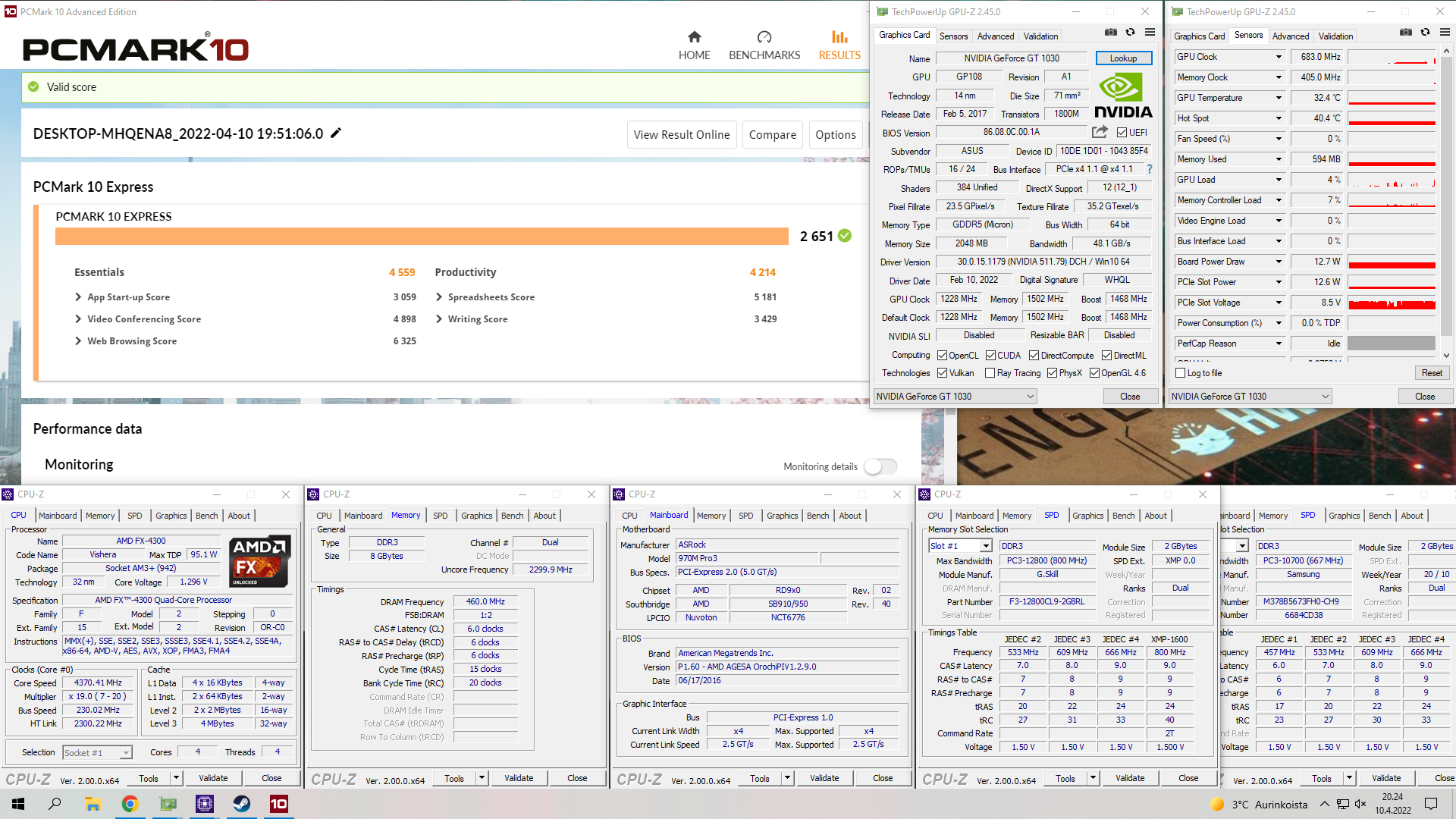This screenshot has width=1456, height=819.
Task: Open GPU selector dropdown in Graphics Card window
Action: coord(955,397)
